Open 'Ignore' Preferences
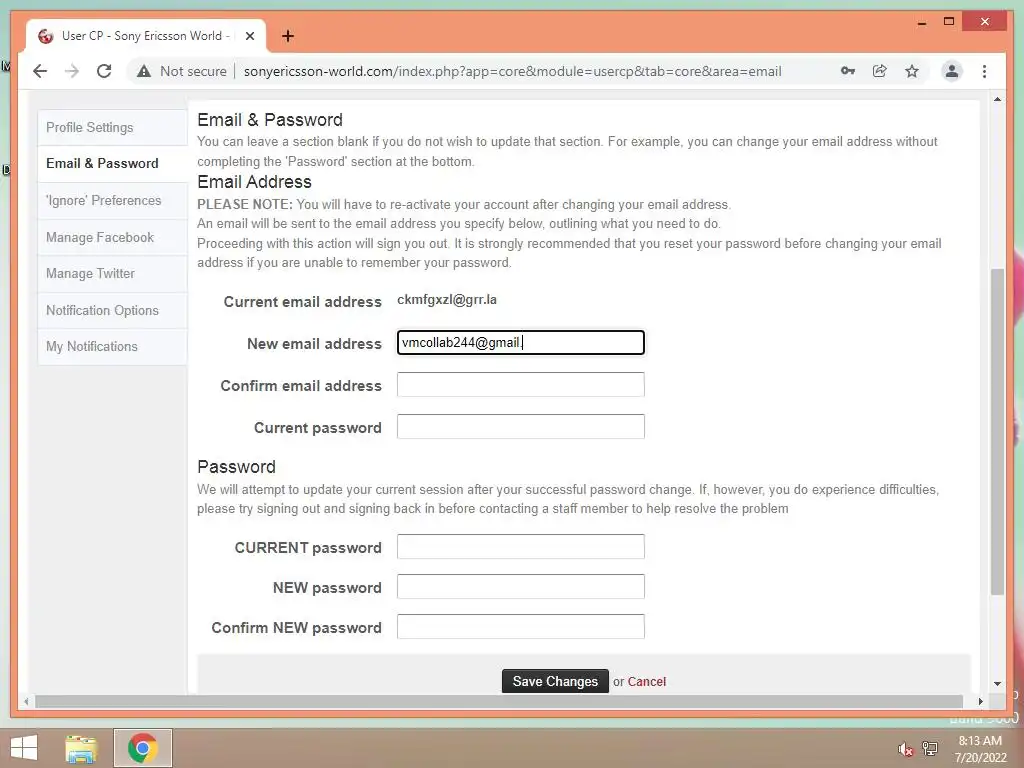 point(112,200)
